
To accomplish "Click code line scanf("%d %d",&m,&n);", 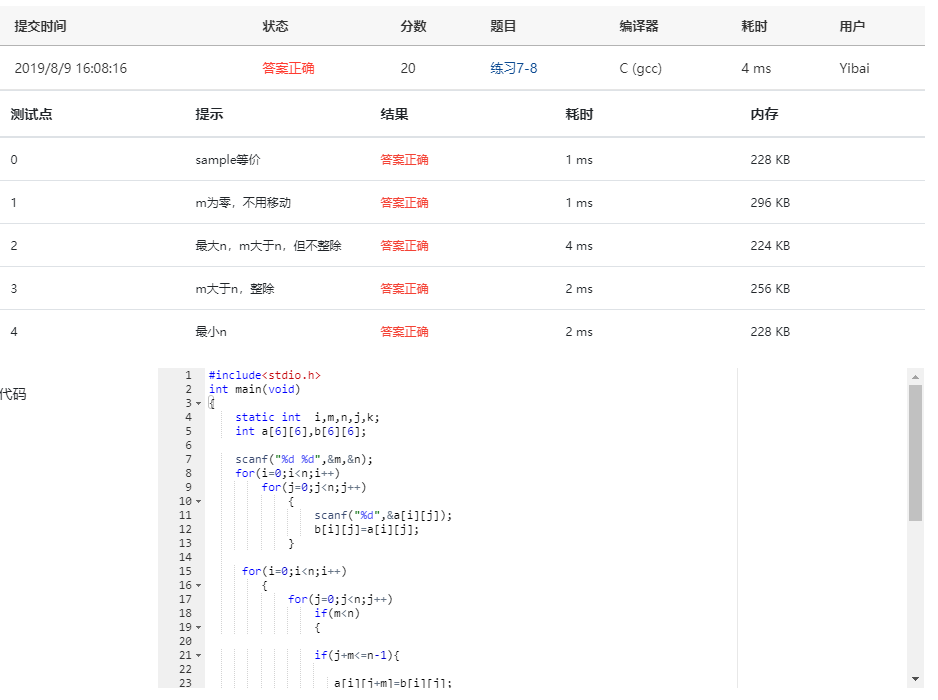I will (x=304, y=459).
